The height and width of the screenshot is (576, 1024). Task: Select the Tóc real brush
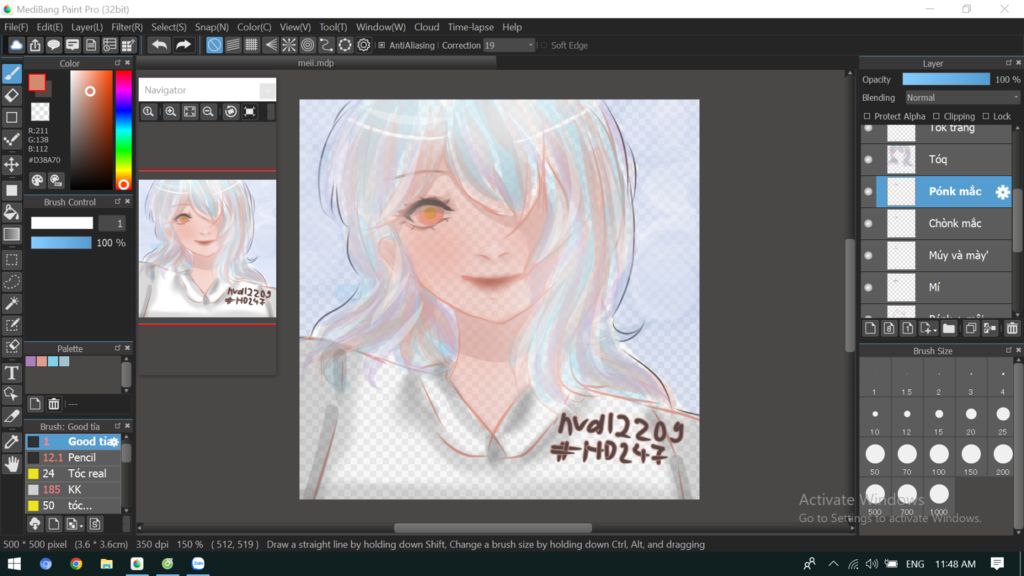[x=73, y=473]
